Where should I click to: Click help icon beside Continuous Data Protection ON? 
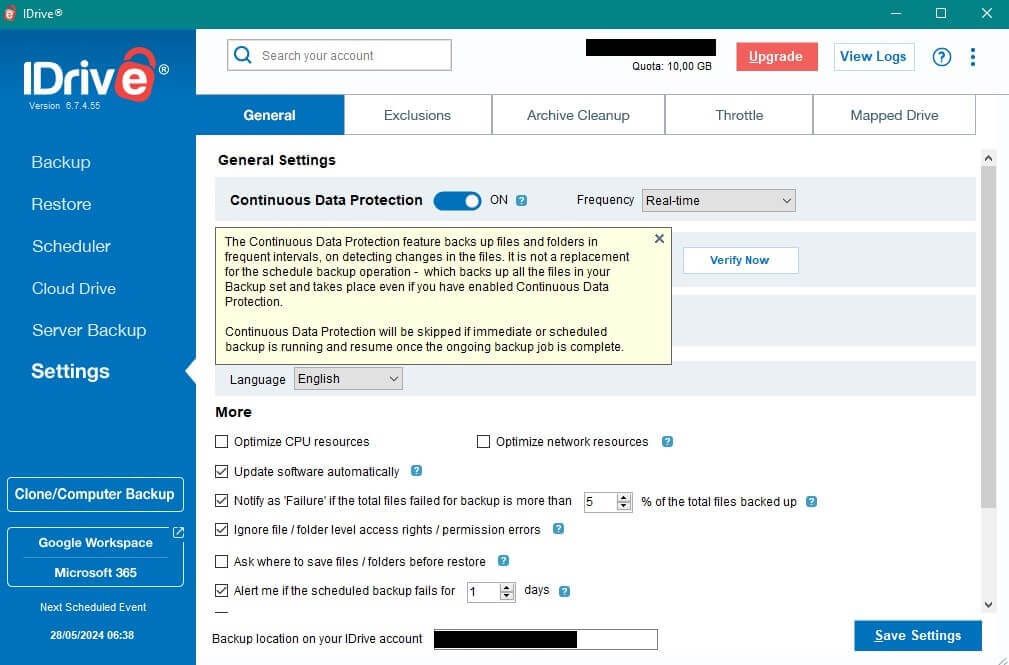click(522, 200)
